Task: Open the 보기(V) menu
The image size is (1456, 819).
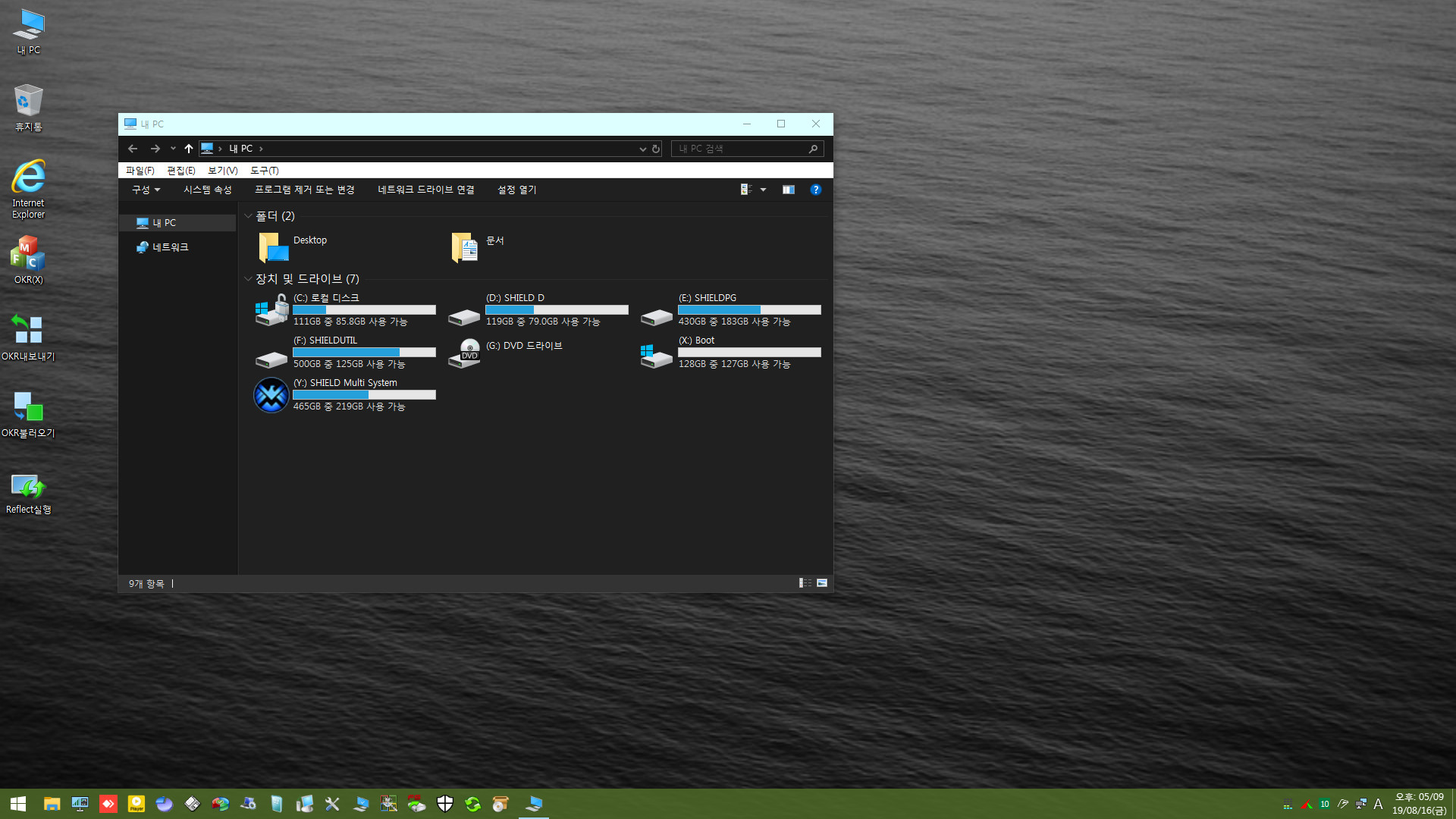Action: (x=223, y=171)
